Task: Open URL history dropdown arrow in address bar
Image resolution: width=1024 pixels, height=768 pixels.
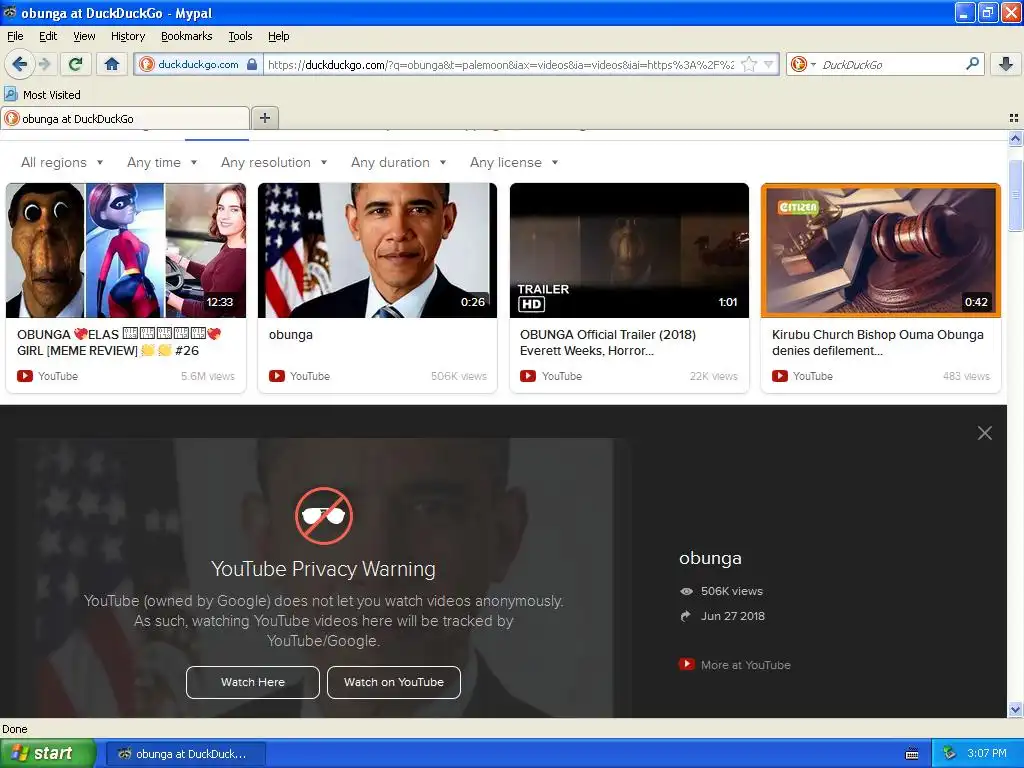Action: (769, 64)
